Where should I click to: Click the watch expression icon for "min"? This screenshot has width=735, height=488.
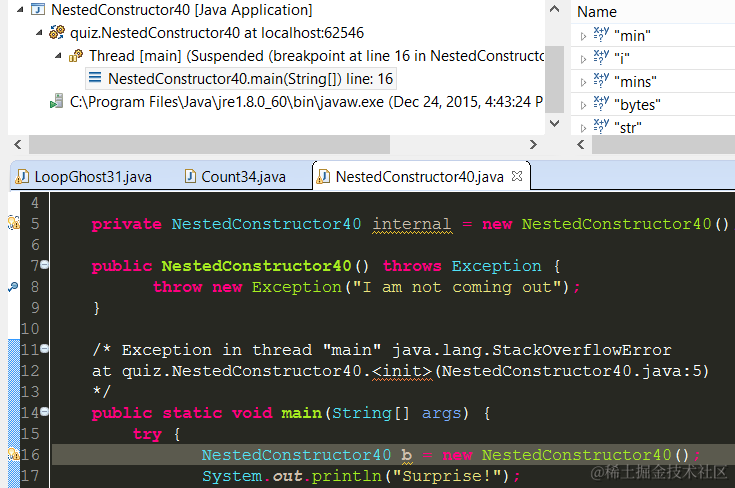(601, 34)
